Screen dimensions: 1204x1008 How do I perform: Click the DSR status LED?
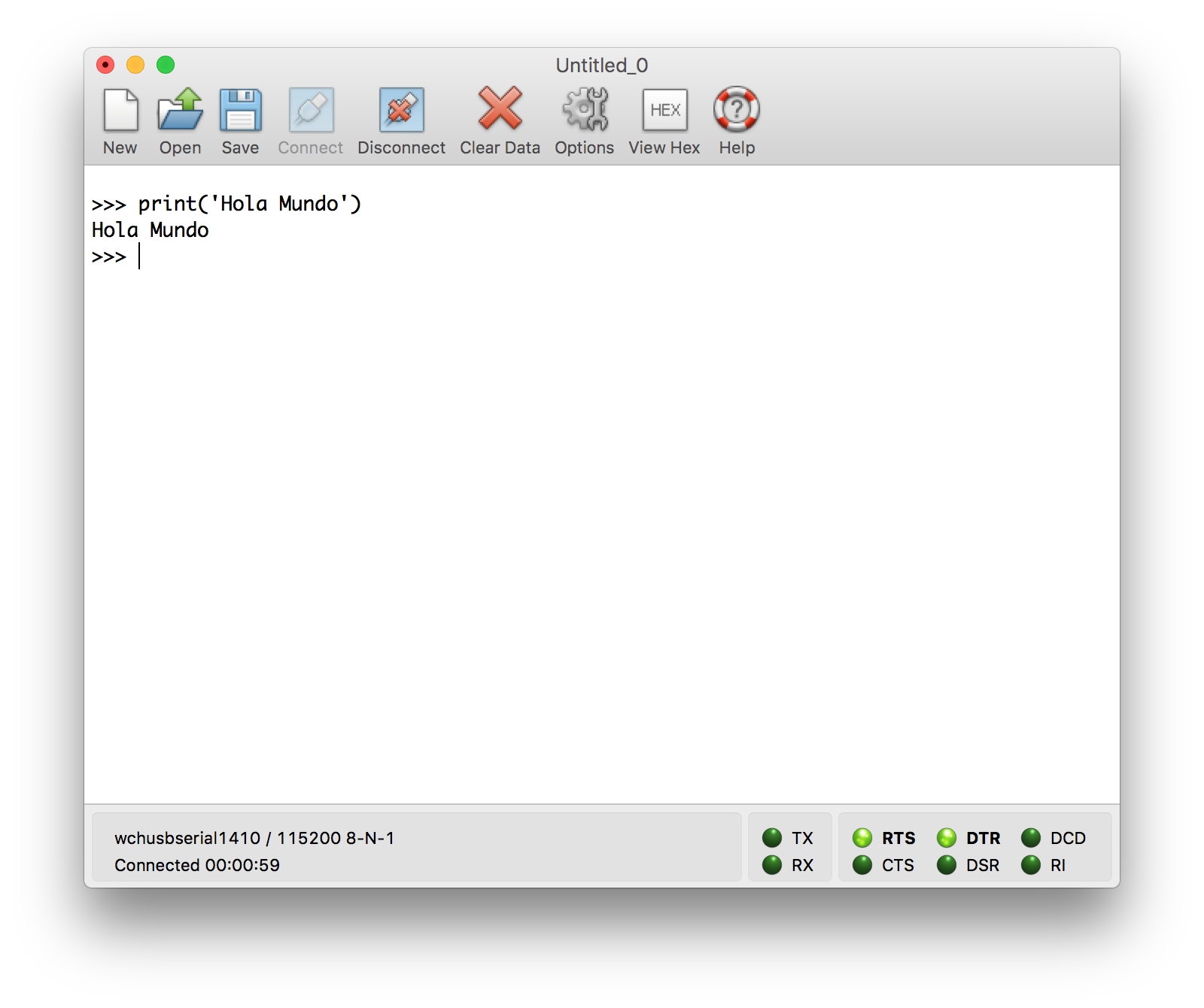[947, 865]
